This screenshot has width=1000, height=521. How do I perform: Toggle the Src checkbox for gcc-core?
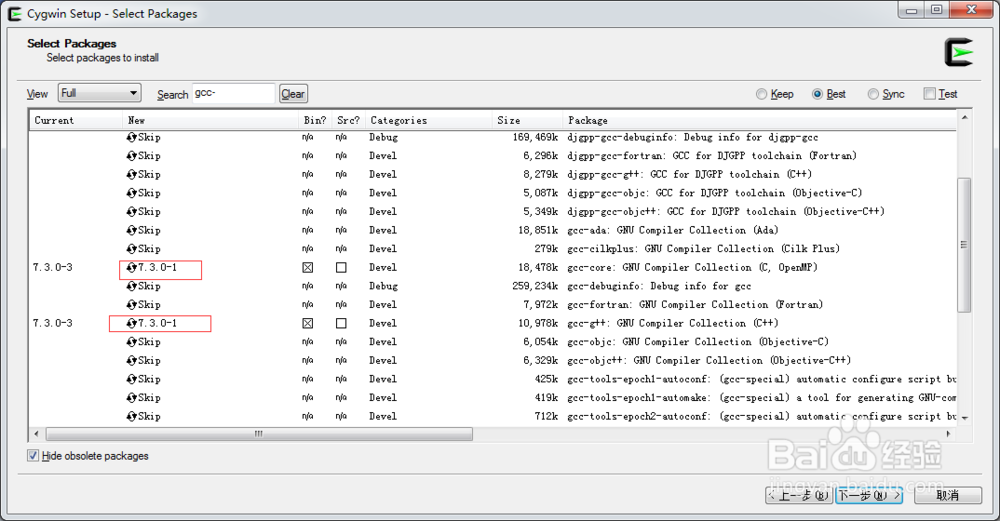coord(341,268)
